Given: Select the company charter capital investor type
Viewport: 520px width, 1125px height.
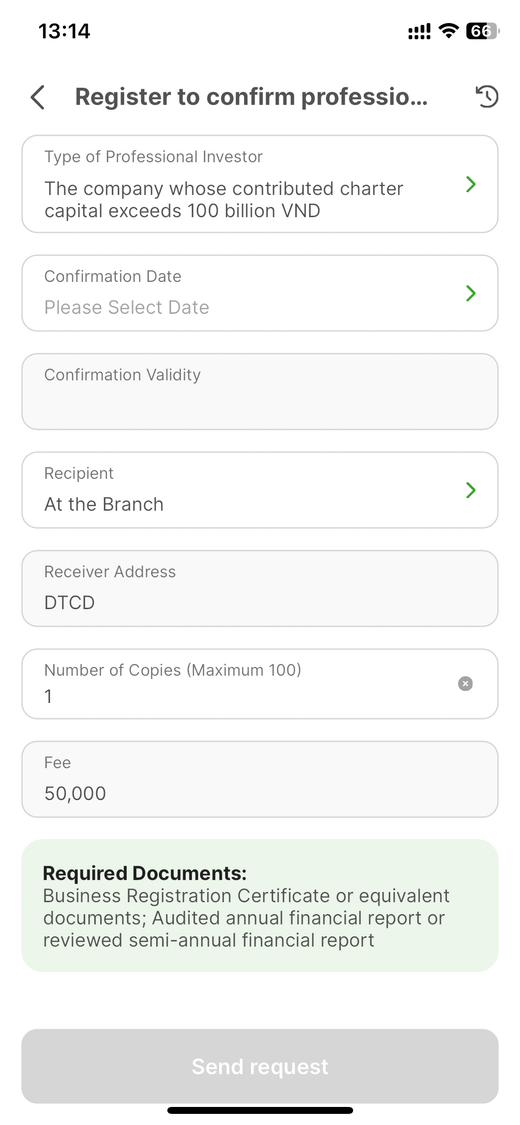Looking at the screenshot, I should [260, 184].
